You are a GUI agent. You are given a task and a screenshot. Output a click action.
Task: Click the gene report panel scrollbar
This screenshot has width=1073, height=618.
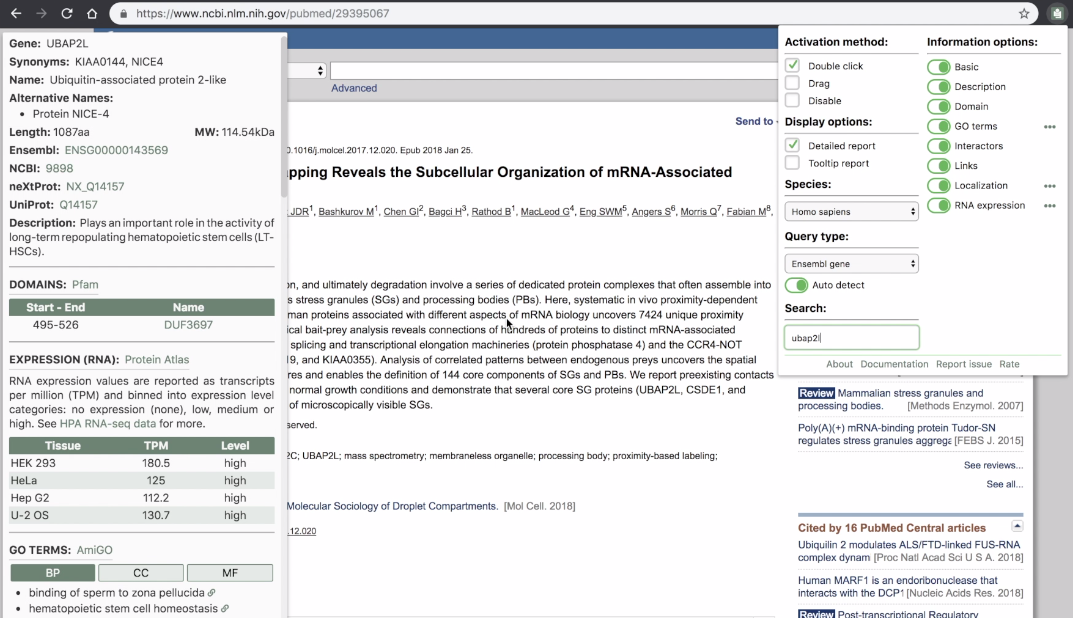pyautogui.click(x=283, y=116)
